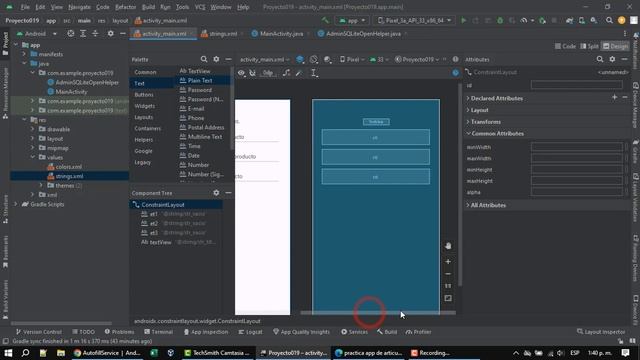The height and width of the screenshot is (360, 640).
Task: Expand the Transforms section
Action: point(468,122)
